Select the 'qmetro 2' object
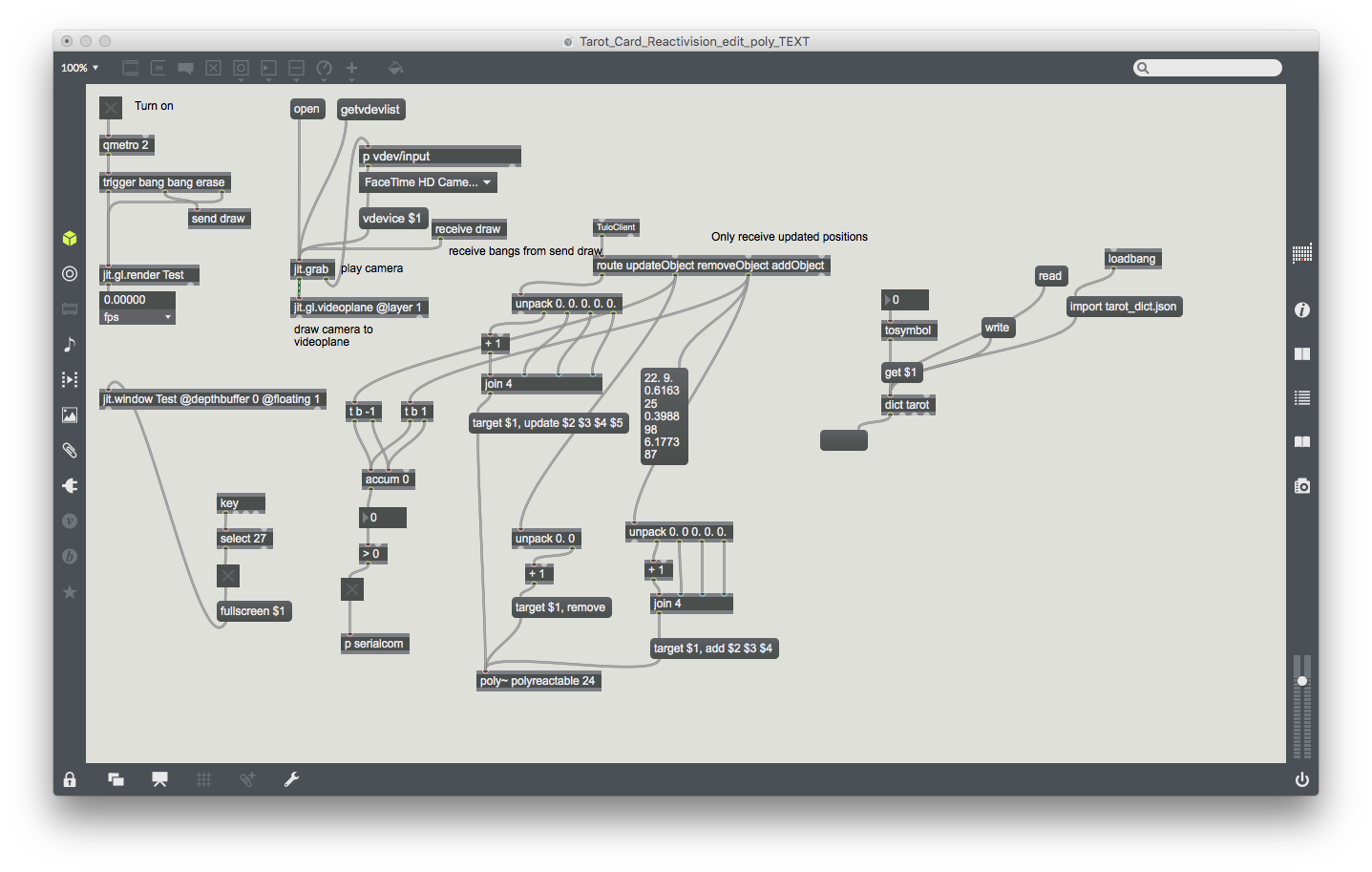The image size is (1372, 872). tap(127, 145)
